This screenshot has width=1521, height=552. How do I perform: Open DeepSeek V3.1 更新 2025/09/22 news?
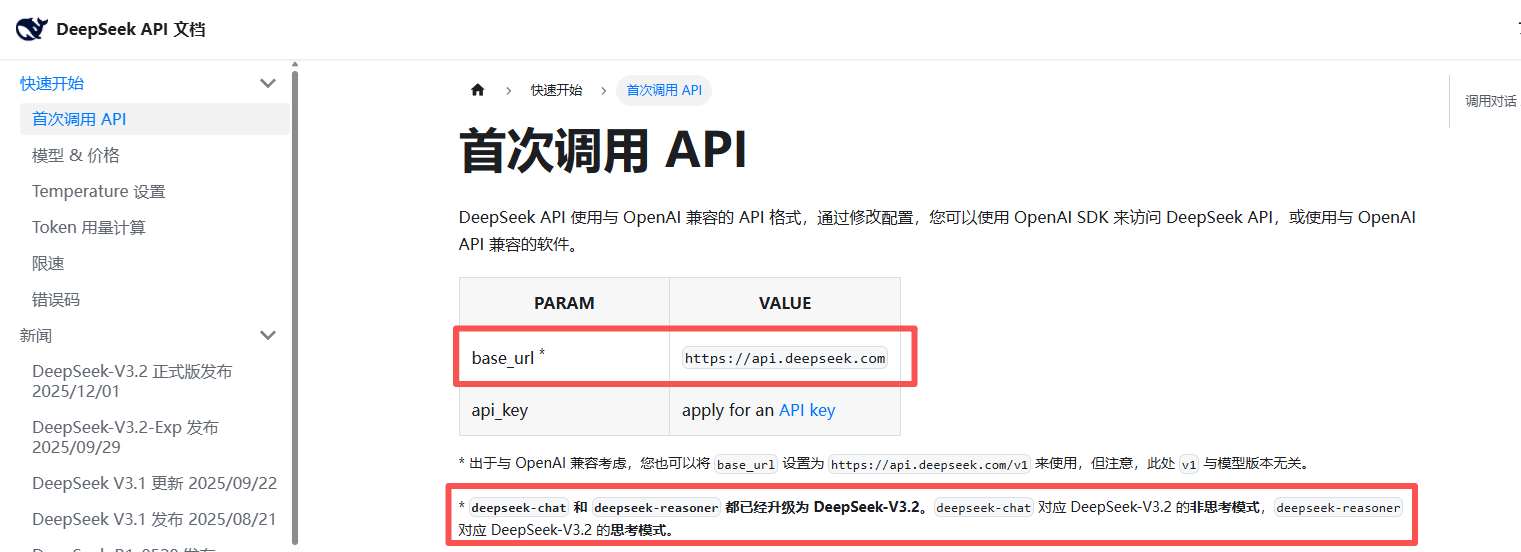pos(155,483)
